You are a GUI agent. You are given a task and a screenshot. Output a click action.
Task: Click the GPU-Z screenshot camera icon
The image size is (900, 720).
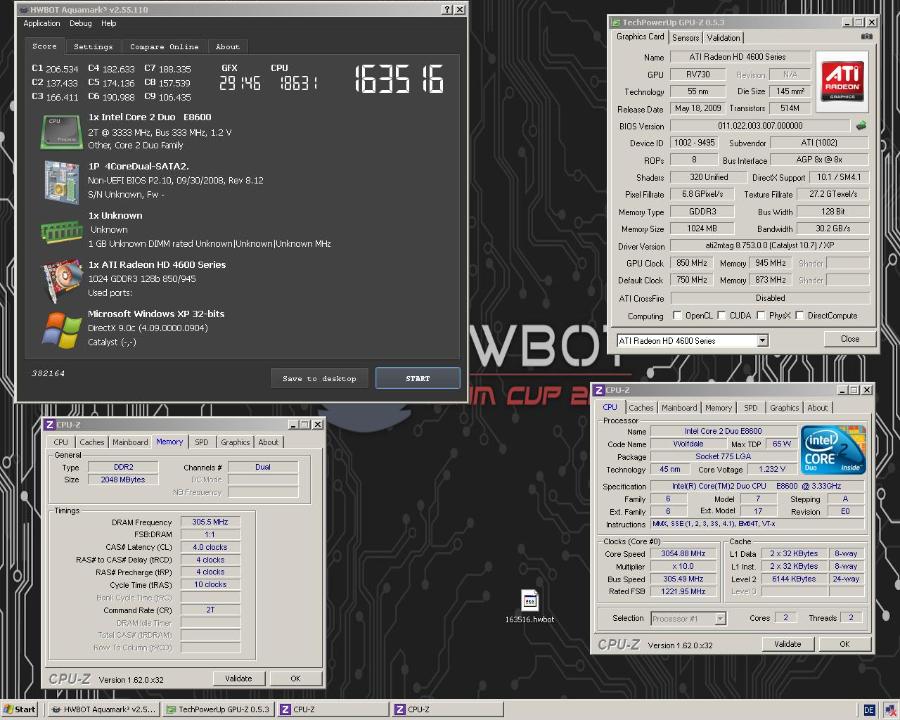coord(867,36)
